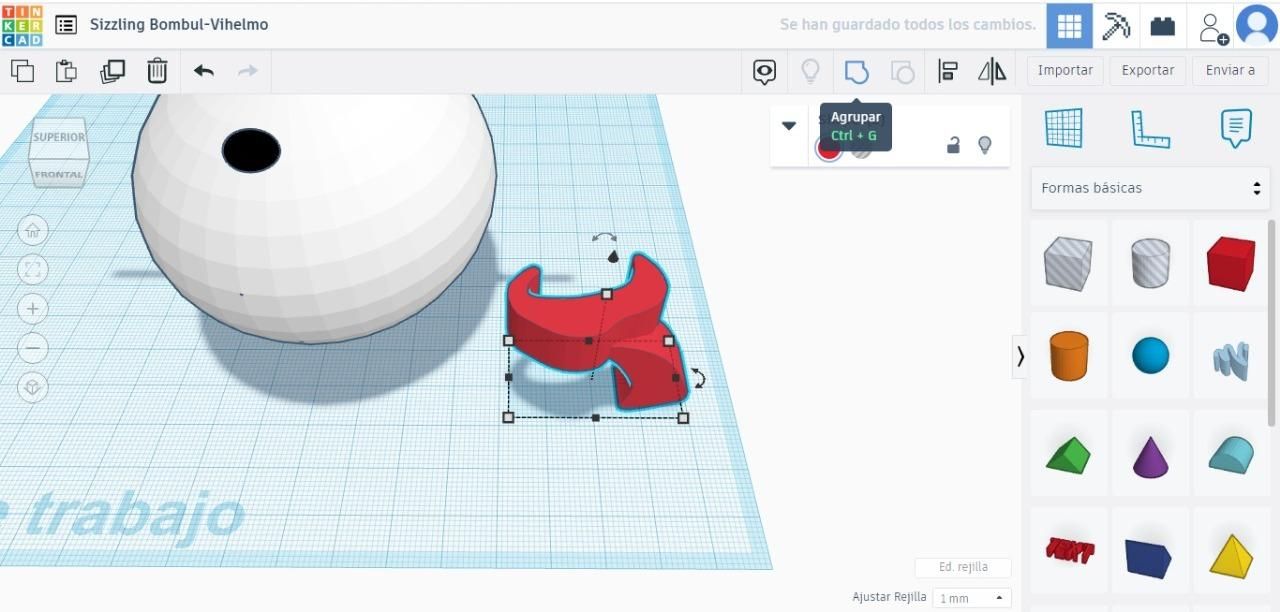Pick the orange cylinder shape thumbnail
Screen dimensions: 1280x612
click(x=1068, y=356)
